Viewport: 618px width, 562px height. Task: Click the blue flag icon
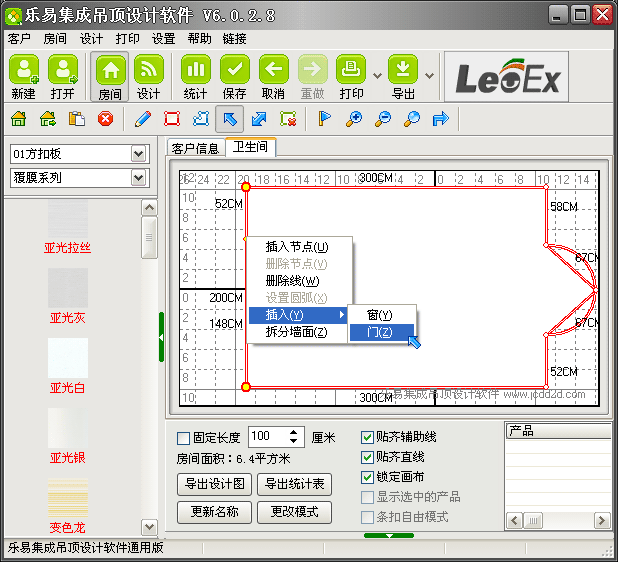[x=324, y=119]
